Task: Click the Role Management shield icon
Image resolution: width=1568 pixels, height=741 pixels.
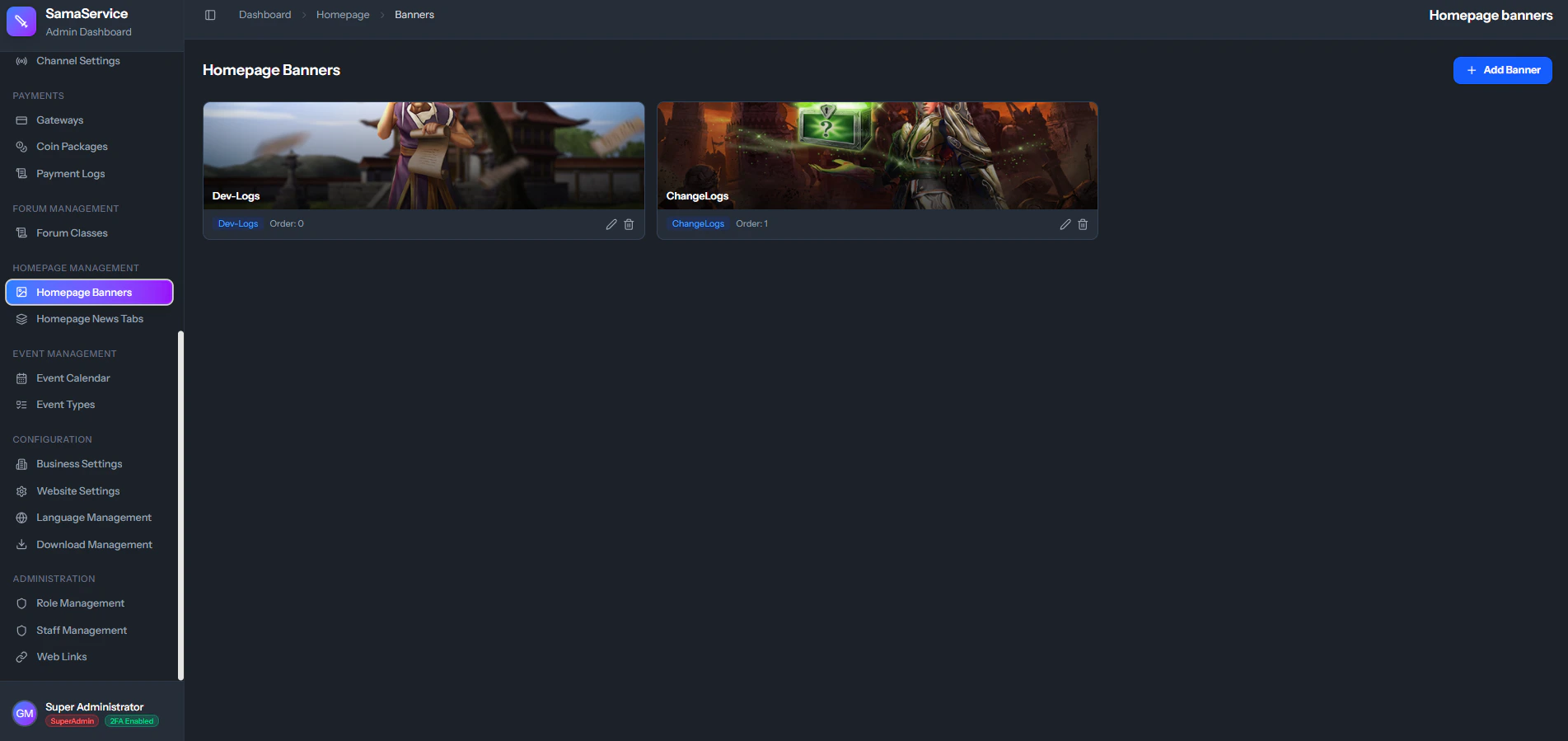Action: (21, 603)
